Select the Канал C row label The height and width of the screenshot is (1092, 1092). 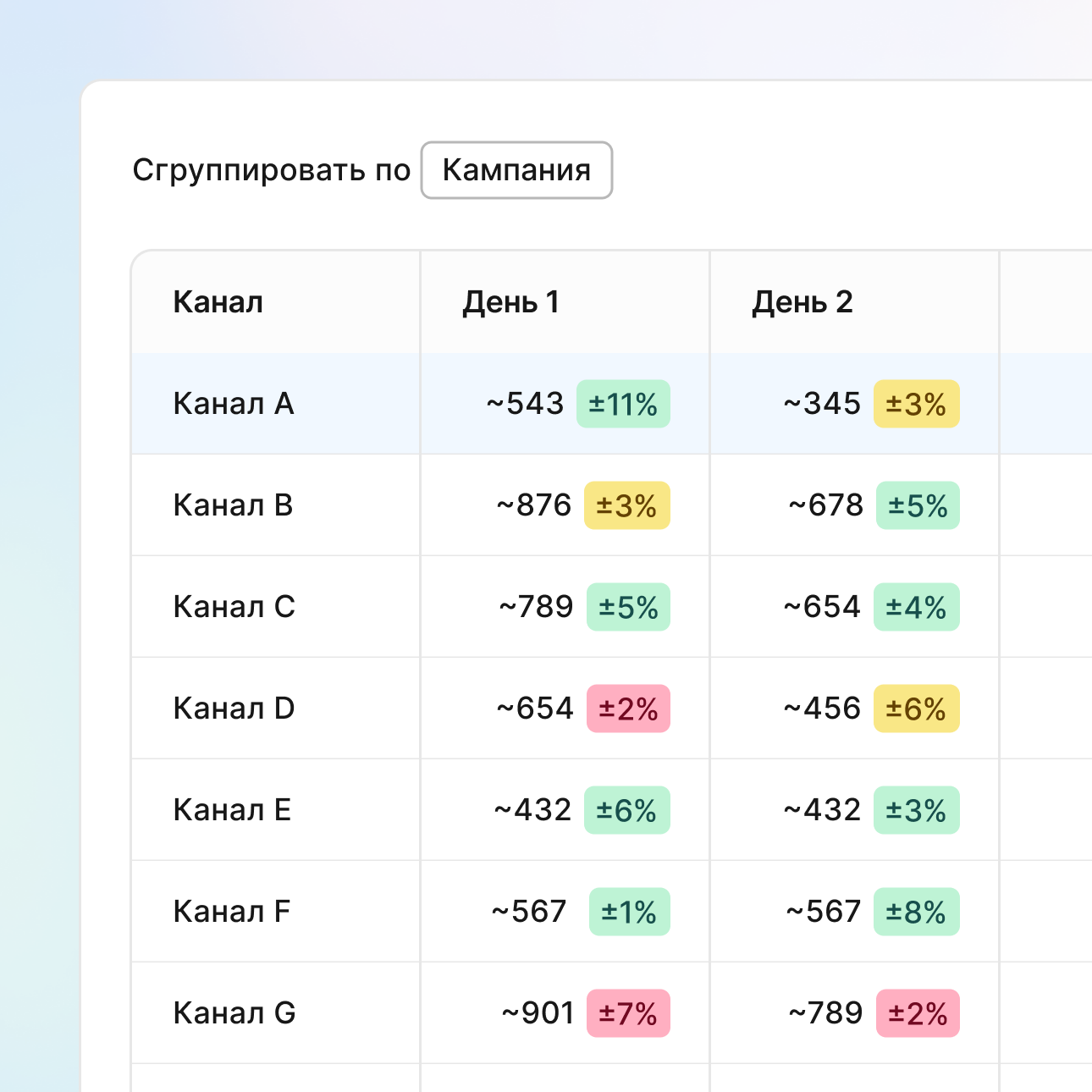[x=234, y=607]
